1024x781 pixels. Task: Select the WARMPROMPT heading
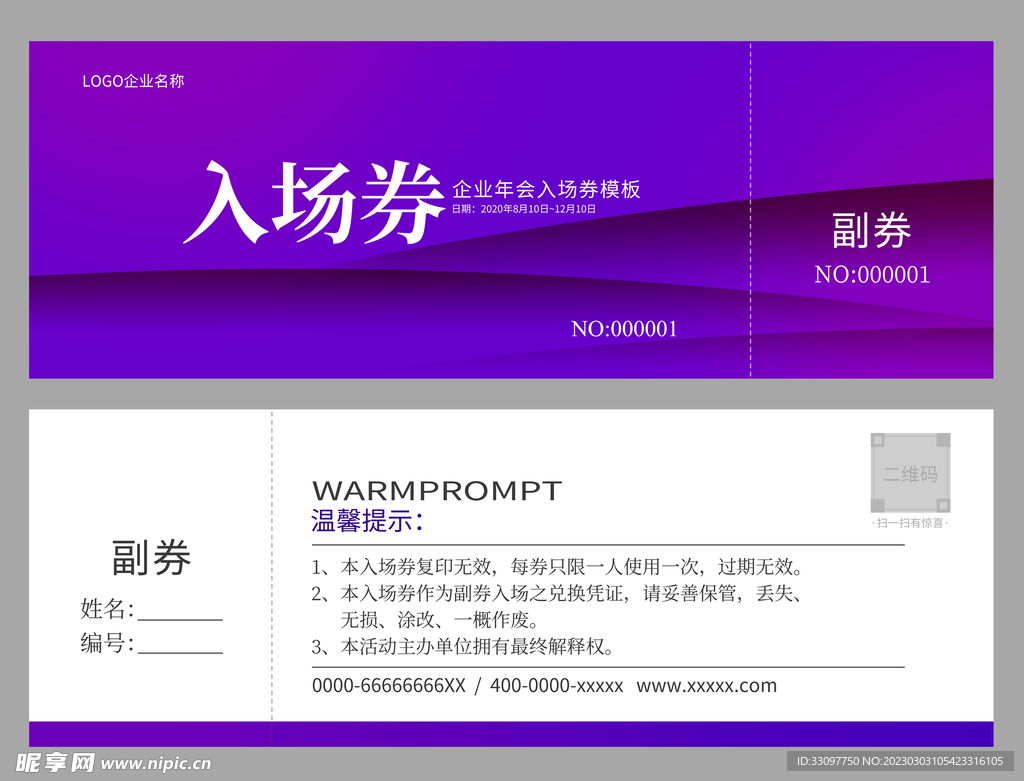[x=438, y=491]
